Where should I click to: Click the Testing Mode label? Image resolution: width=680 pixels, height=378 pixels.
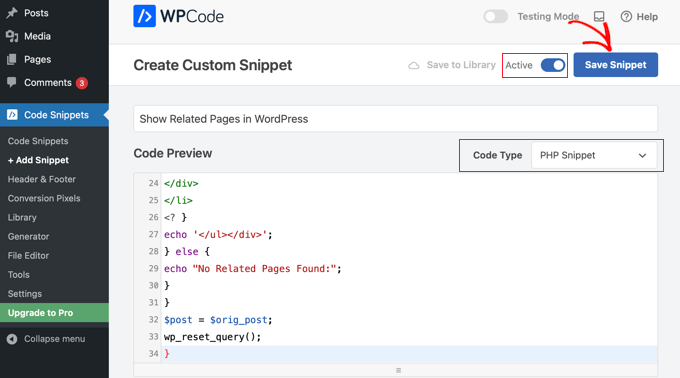(x=548, y=16)
